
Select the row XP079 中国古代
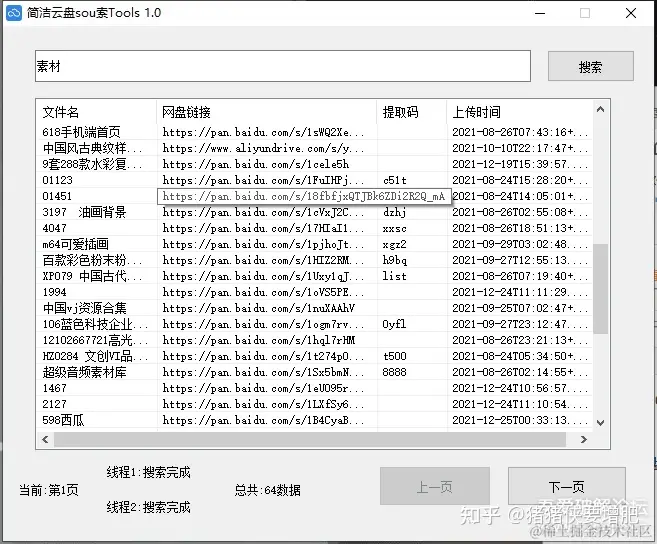pos(314,276)
